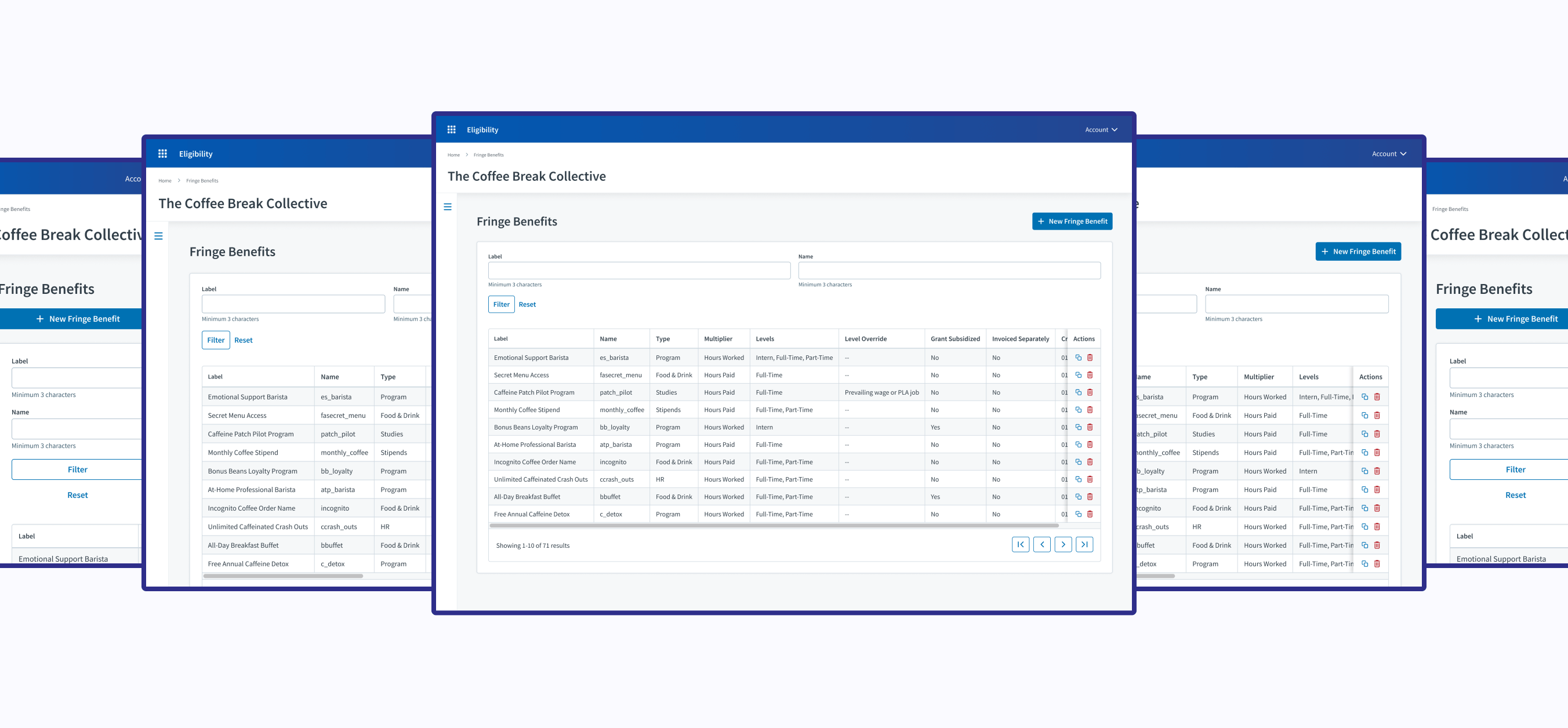Delete Free Annual Caffeine Detox in center table
1568x728 pixels.
click(1090, 514)
